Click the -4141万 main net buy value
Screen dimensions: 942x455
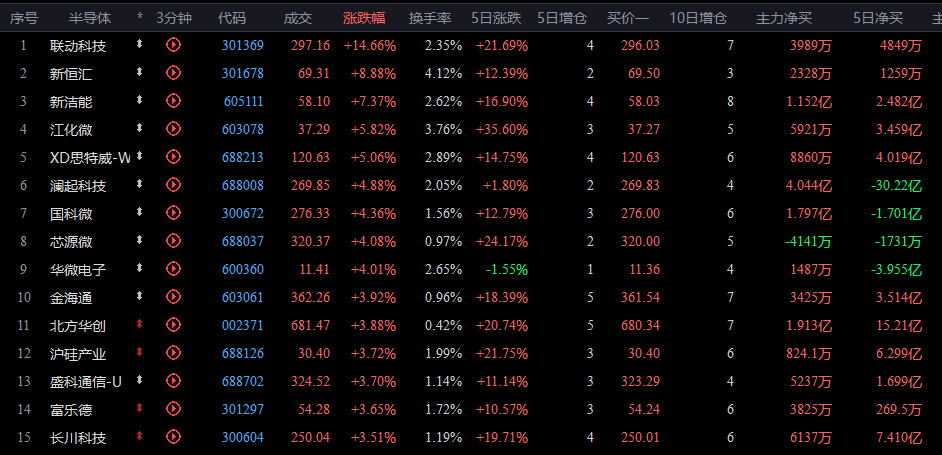pyautogui.click(x=808, y=242)
